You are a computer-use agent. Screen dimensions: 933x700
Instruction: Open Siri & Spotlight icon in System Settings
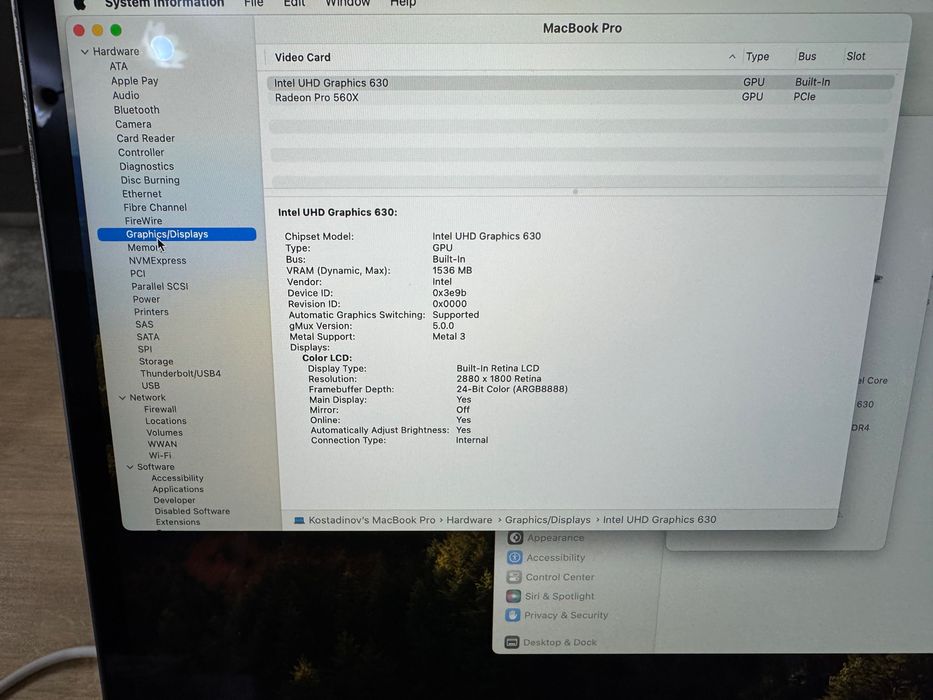pos(513,596)
